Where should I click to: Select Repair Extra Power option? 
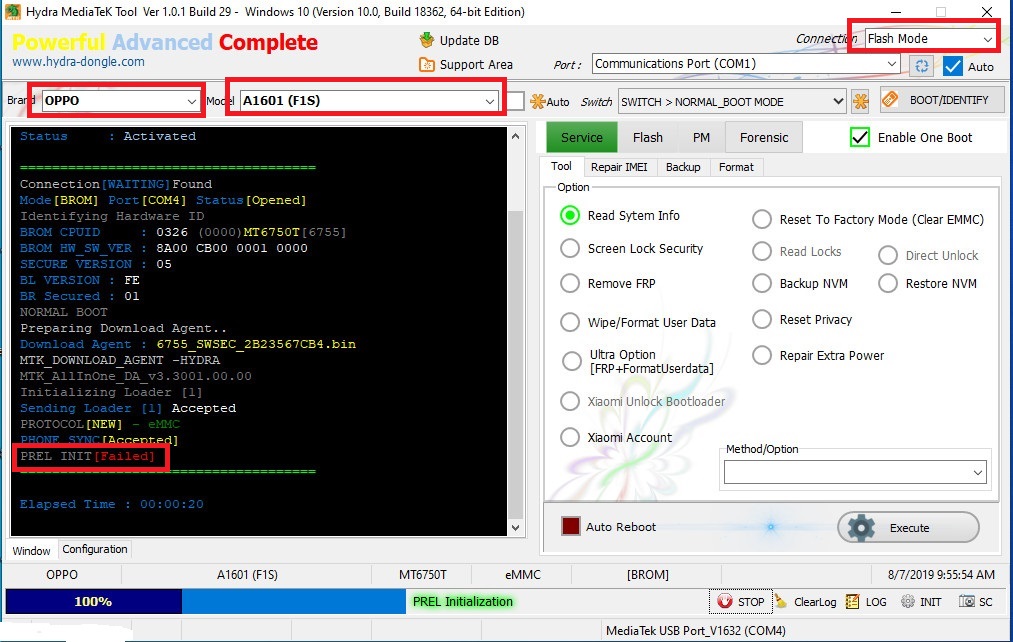[762, 355]
